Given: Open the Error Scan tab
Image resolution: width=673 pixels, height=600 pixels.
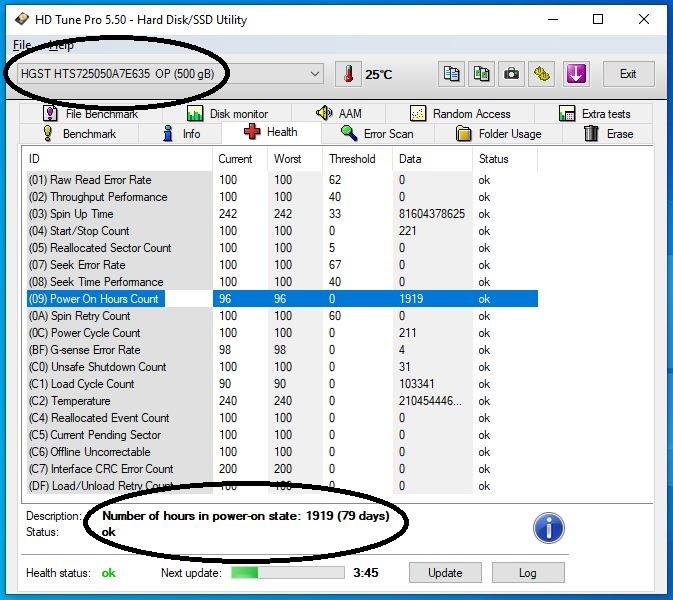Looking at the screenshot, I should tap(377, 134).
